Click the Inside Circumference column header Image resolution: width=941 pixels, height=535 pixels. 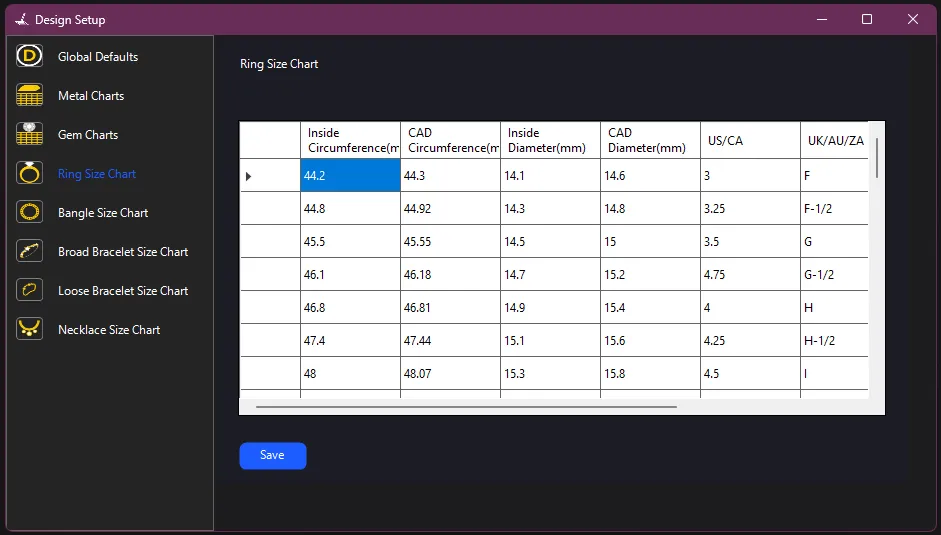(350, 141)
